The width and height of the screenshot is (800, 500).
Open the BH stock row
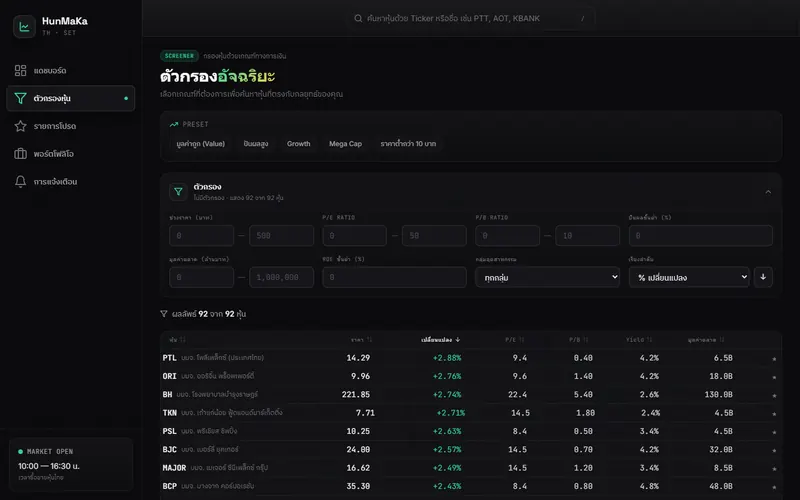click(471, 395)
